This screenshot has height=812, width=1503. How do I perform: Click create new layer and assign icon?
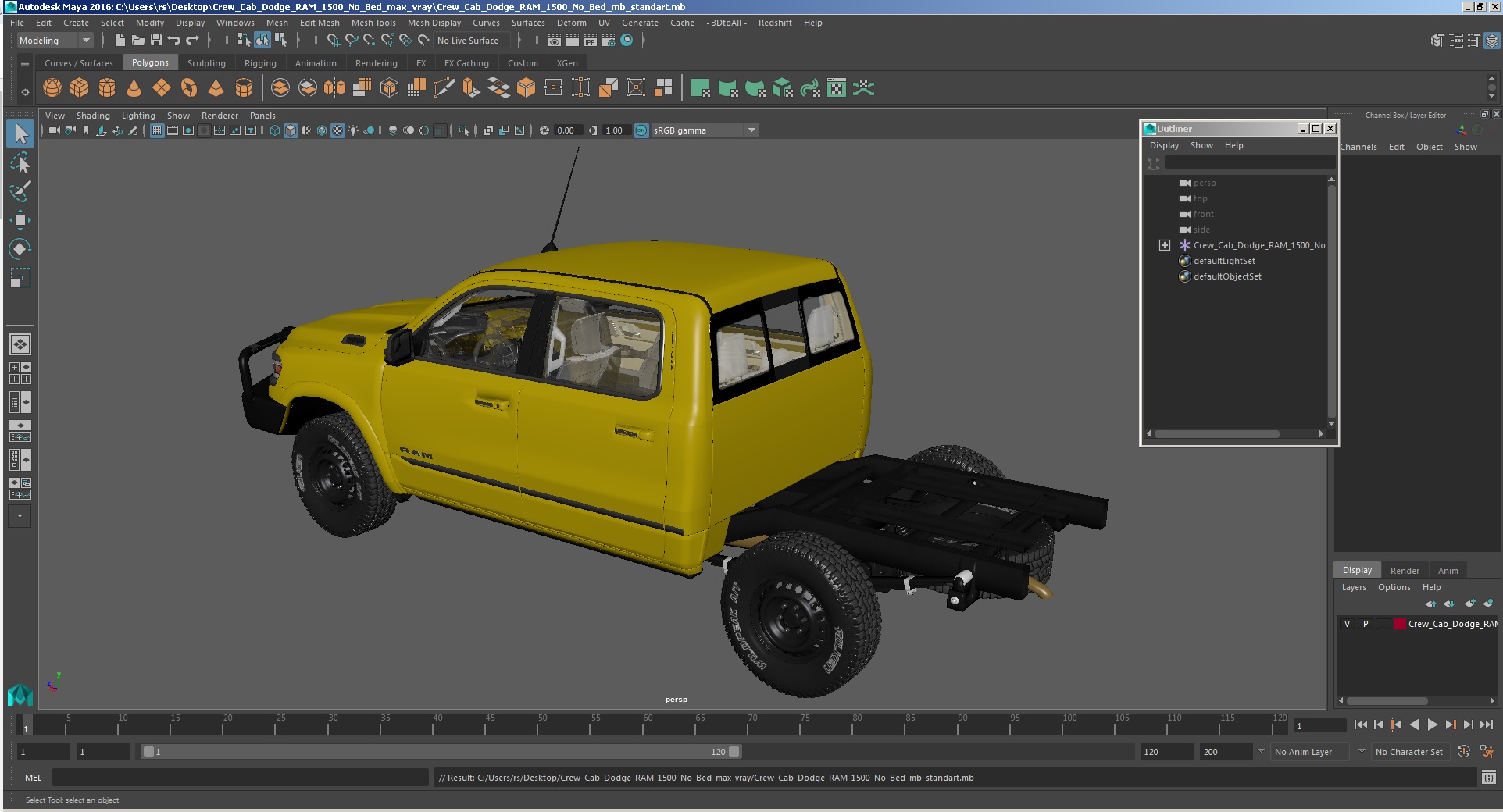coord(1488,604)
